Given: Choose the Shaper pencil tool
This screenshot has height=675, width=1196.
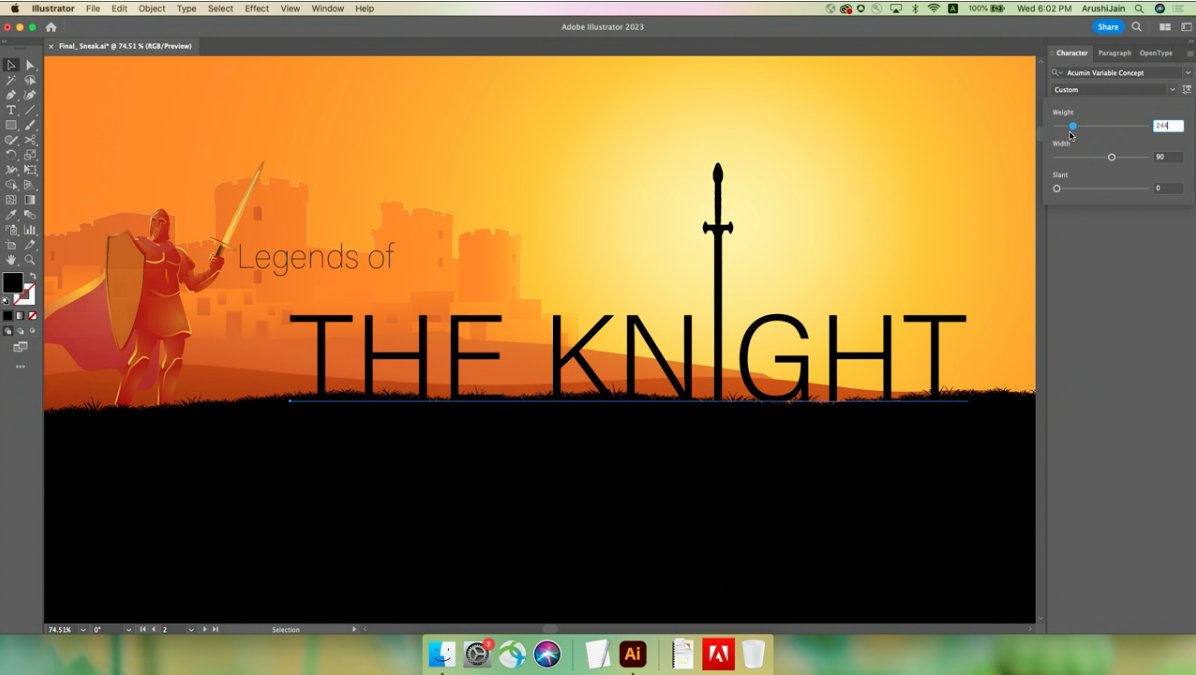Looking at the screenshot, I should 11,140.
